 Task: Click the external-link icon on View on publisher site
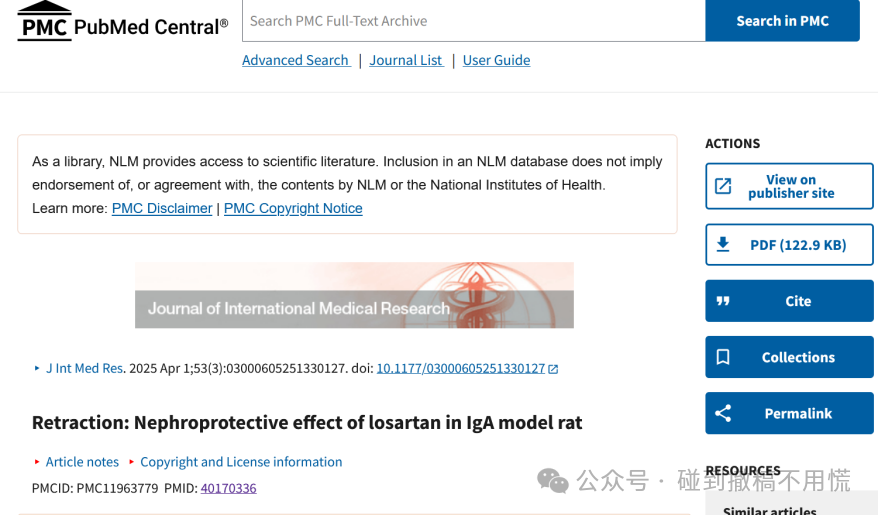(723, 186)
